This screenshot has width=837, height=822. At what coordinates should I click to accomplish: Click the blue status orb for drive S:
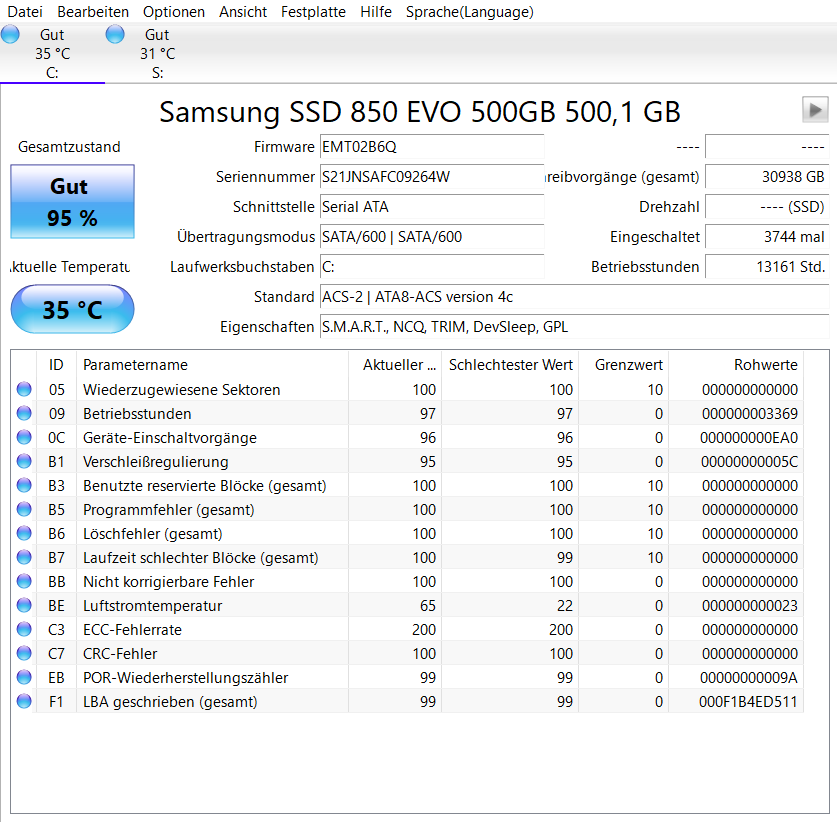[x=115, y=34]
